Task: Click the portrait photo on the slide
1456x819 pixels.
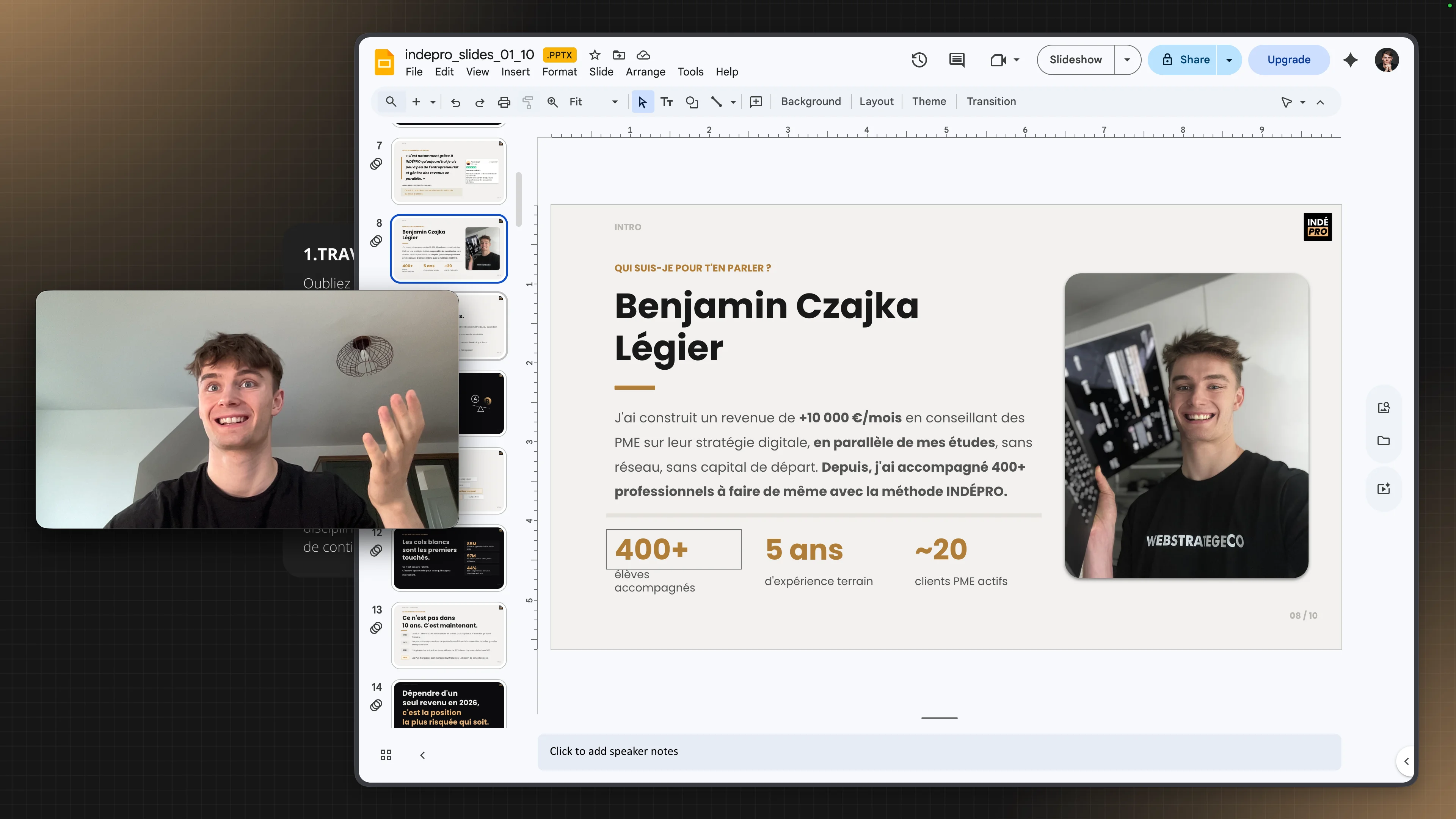Action: point(1186,425)
